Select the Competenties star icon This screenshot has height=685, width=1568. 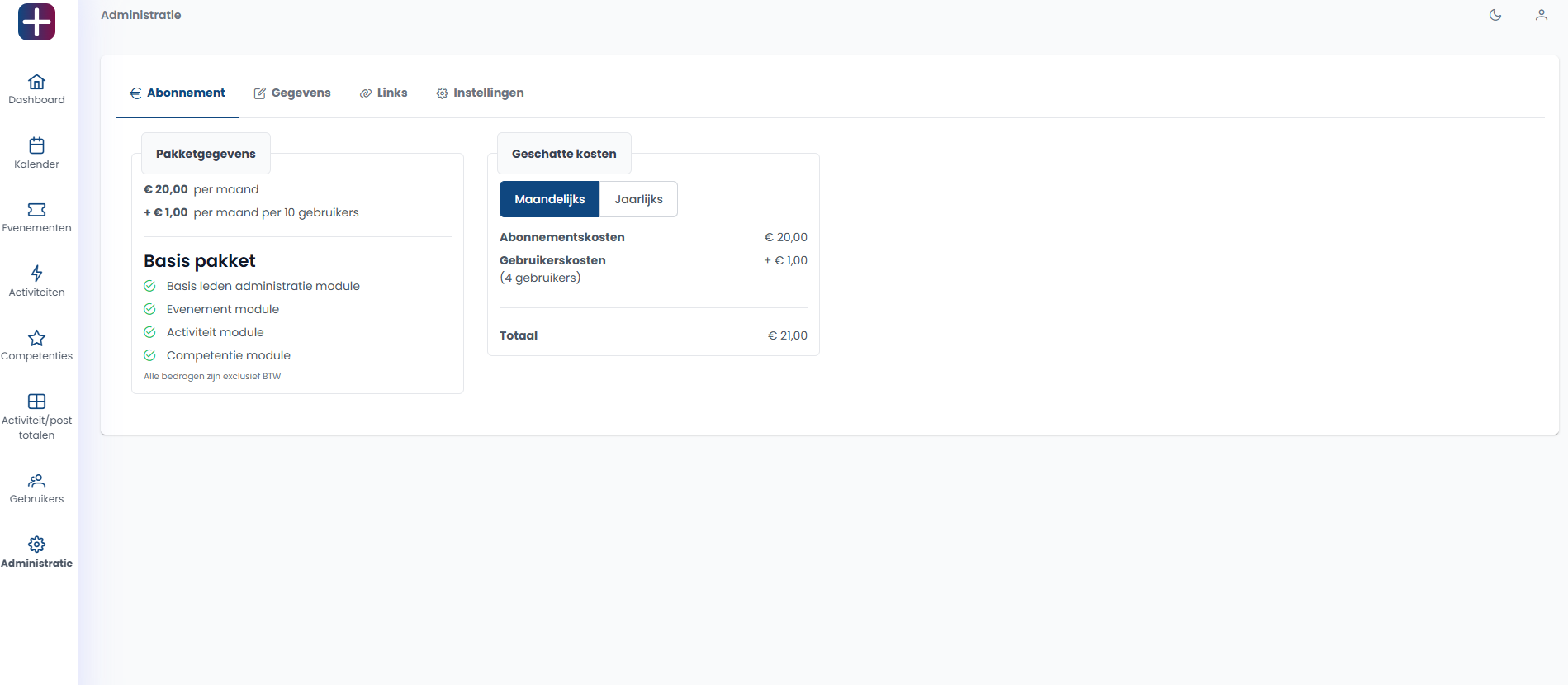pyautogui.click(x=36, y=338)
